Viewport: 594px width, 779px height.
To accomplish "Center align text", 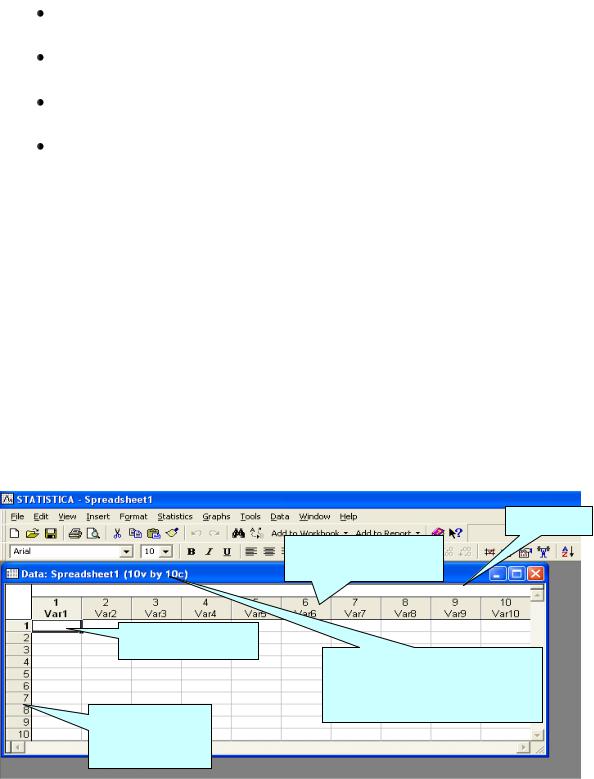I will pyautogui.click(x=269, y=551).
